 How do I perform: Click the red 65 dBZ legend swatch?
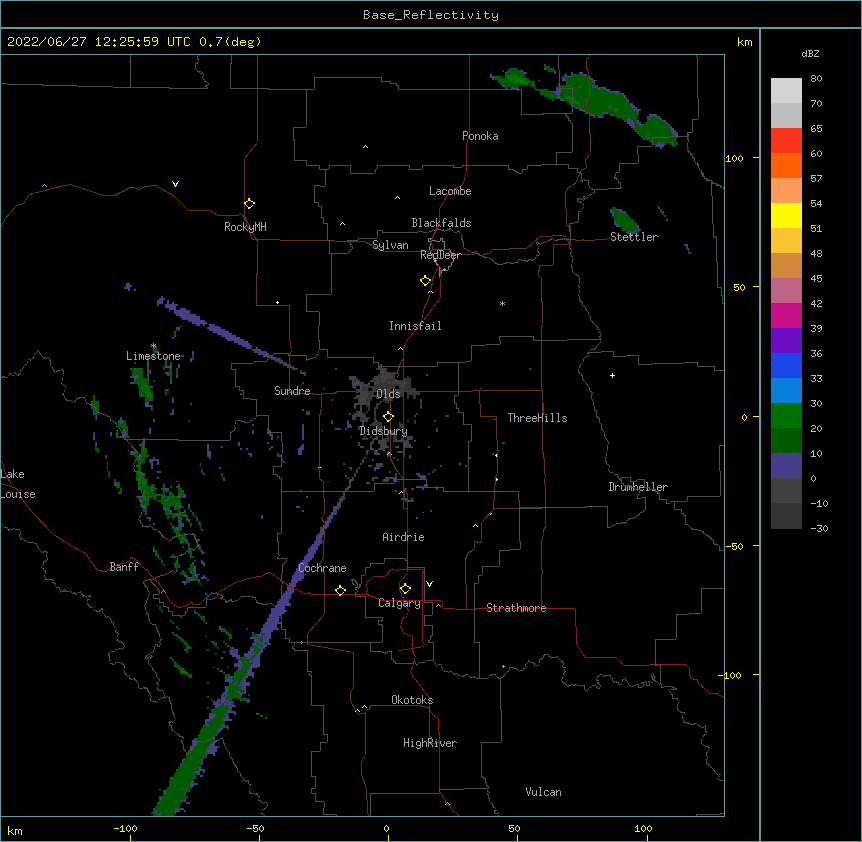click(x=786, y=140)
